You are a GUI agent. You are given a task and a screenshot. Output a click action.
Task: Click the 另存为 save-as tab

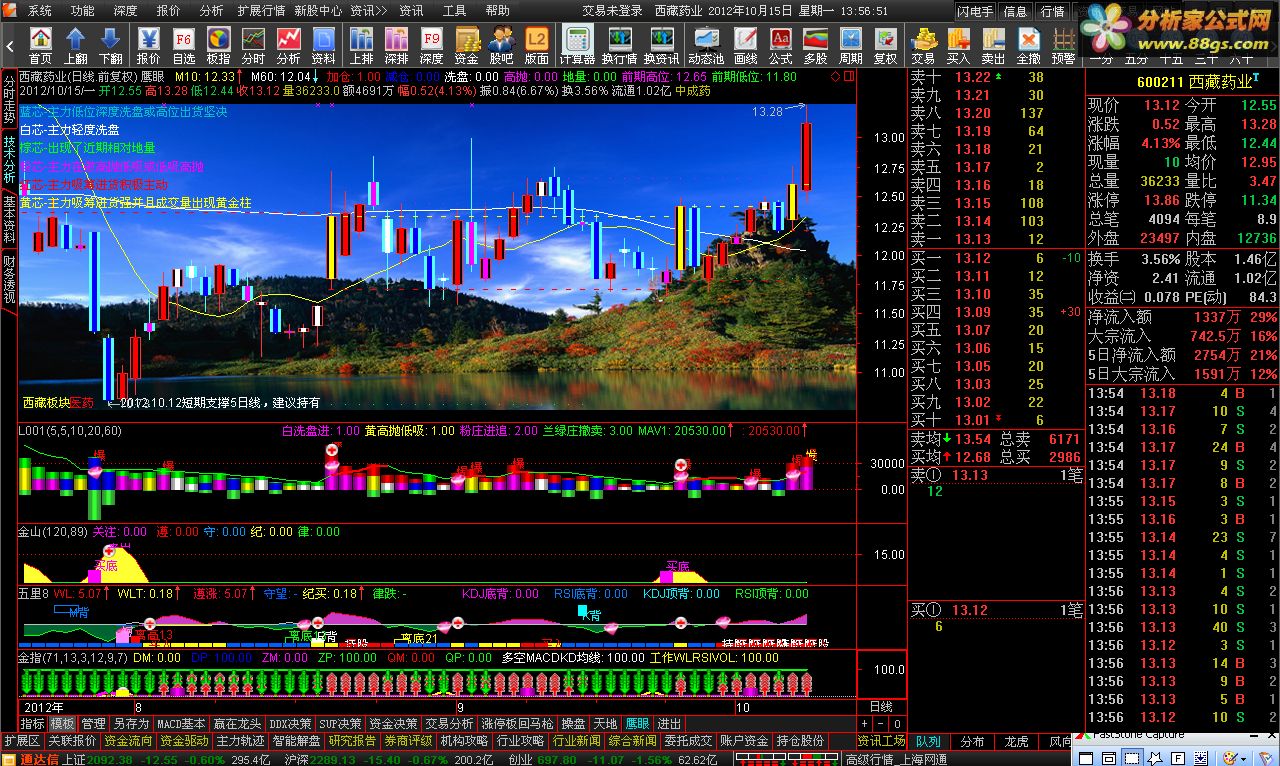point(130,723)
